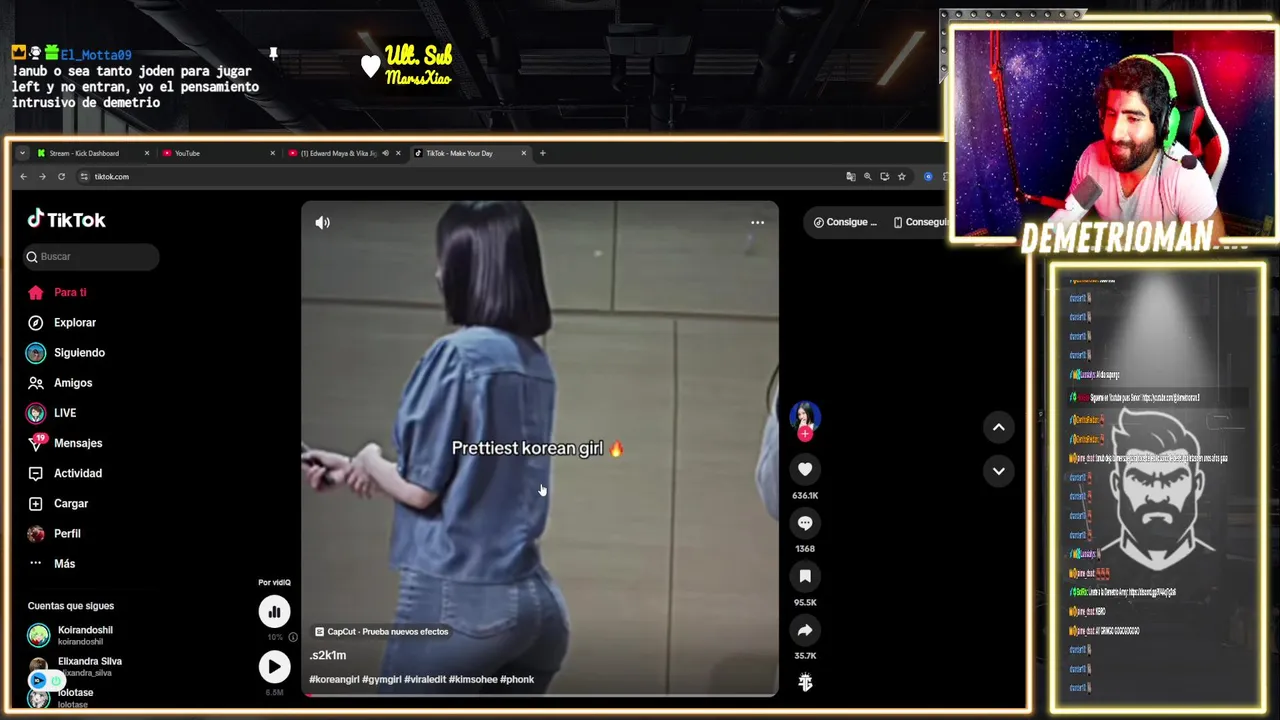Open Explorar page
Viewport: 1280px width, 720px height.
(75, 322)
